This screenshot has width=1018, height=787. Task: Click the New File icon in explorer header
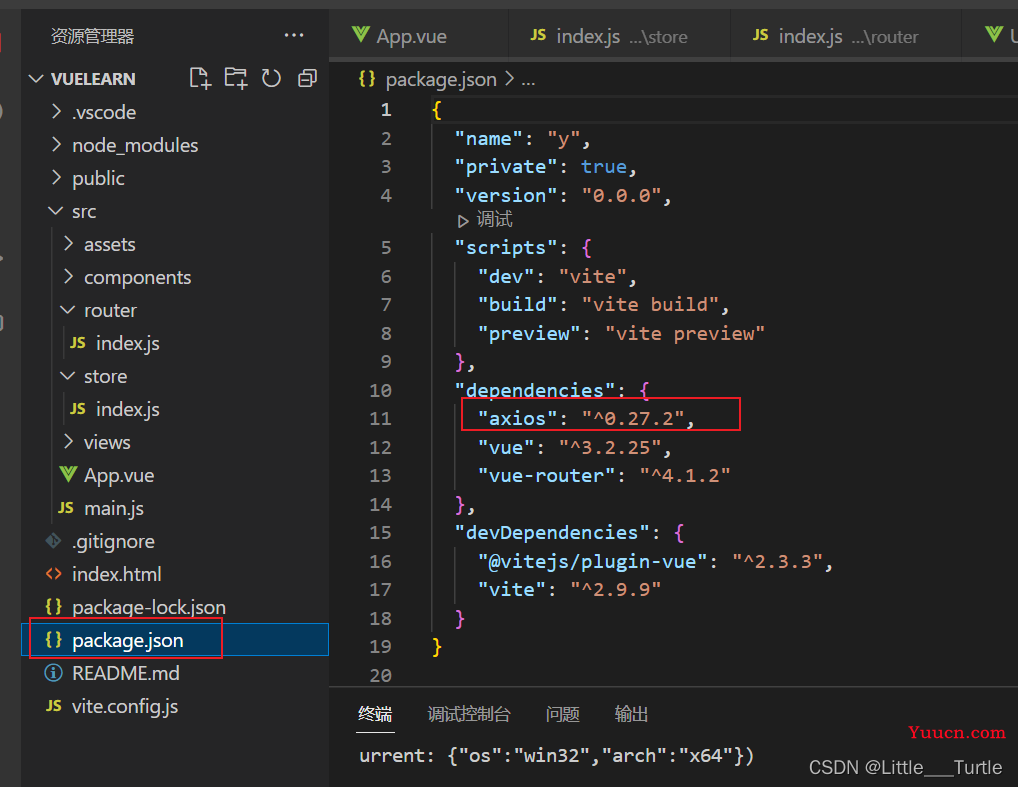tap(200, 79)
